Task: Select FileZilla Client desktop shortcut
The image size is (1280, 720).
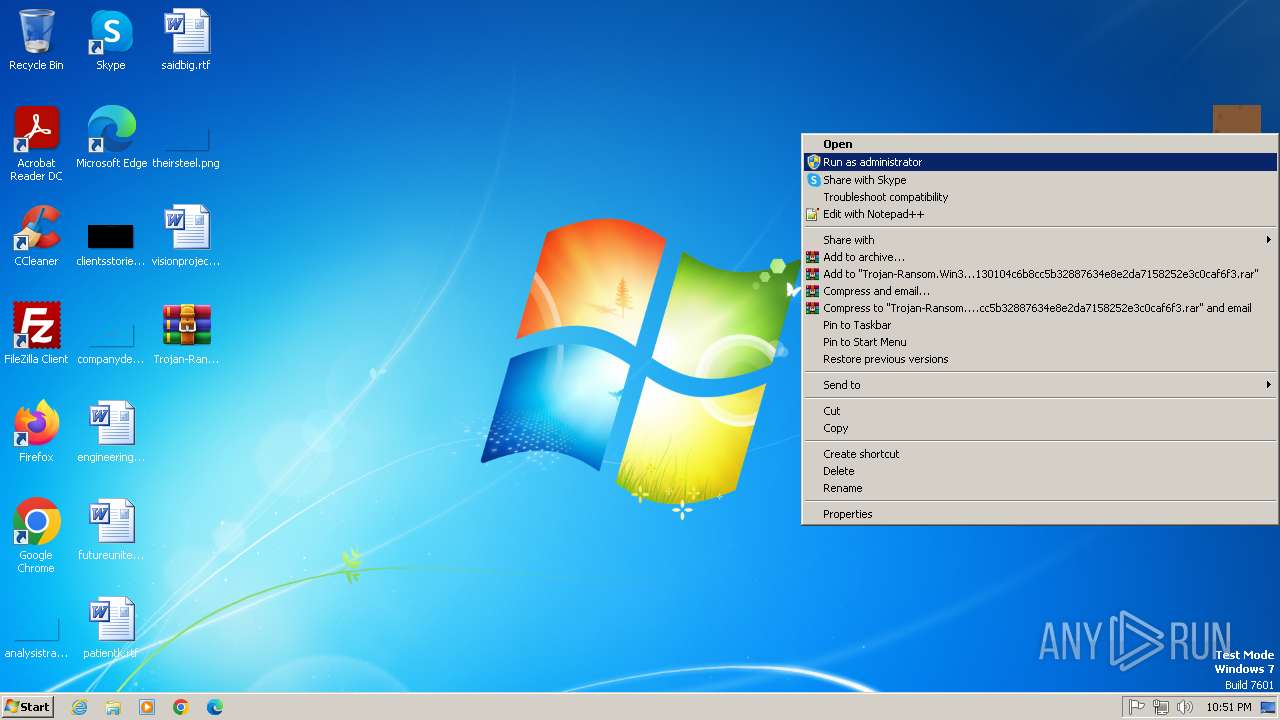Action: 36,334
